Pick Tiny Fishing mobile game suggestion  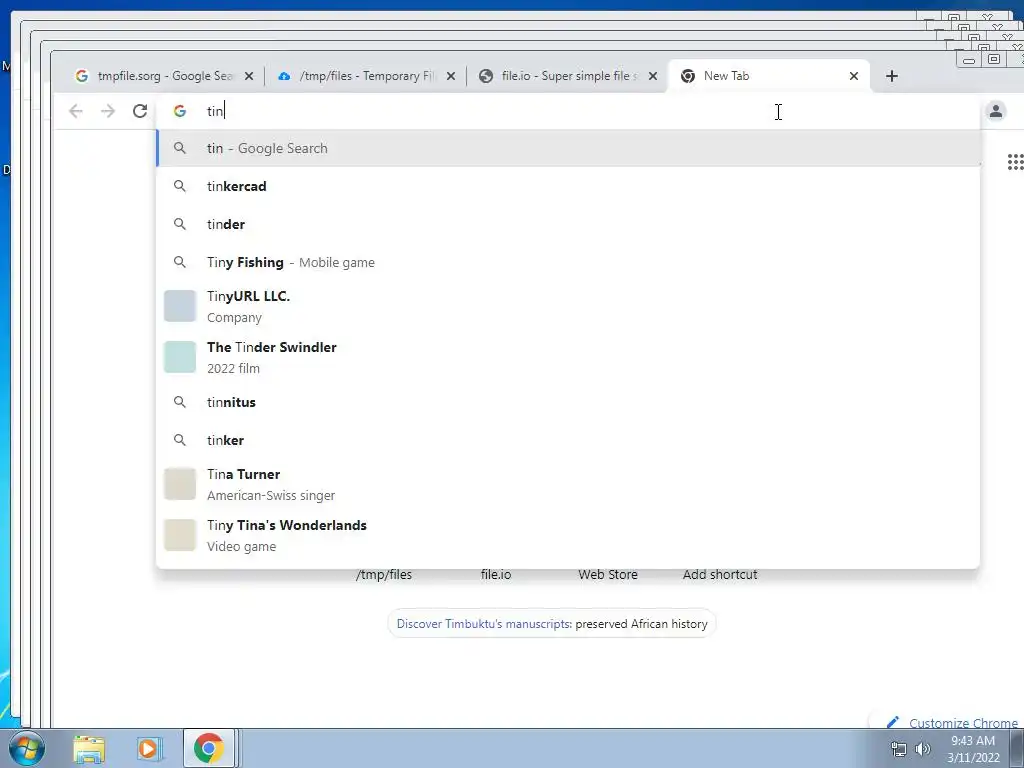(x=568, y=262)
